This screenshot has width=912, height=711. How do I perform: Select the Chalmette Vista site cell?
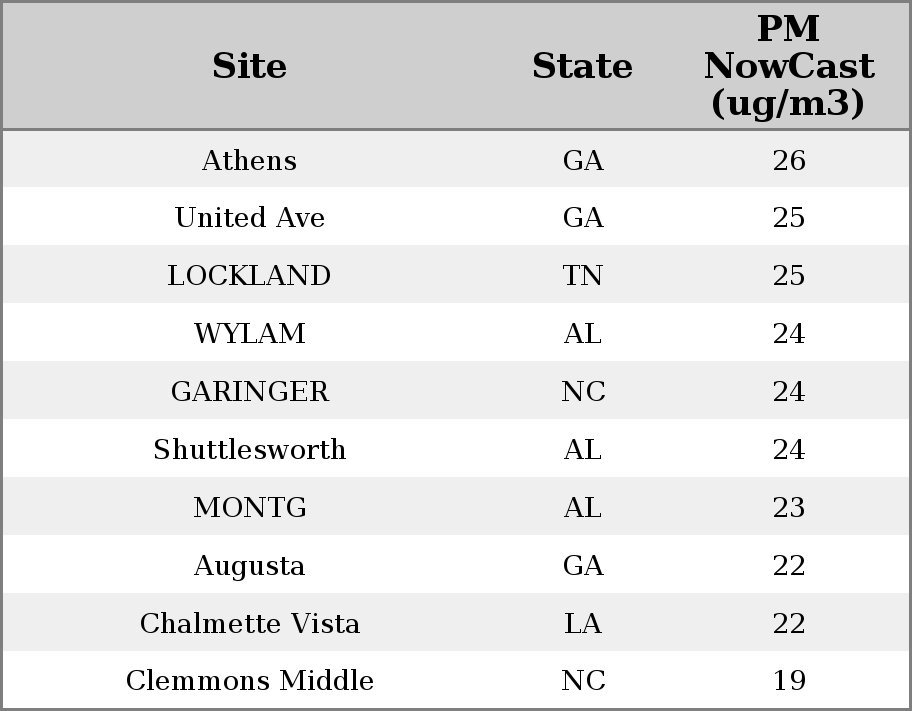(250, 623)
